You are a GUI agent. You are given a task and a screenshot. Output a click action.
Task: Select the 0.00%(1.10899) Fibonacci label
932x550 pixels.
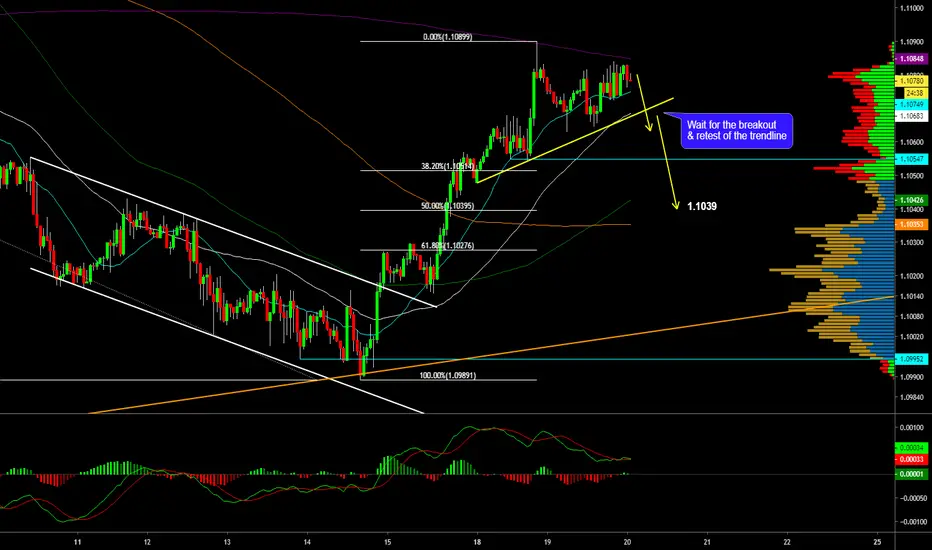448,37
